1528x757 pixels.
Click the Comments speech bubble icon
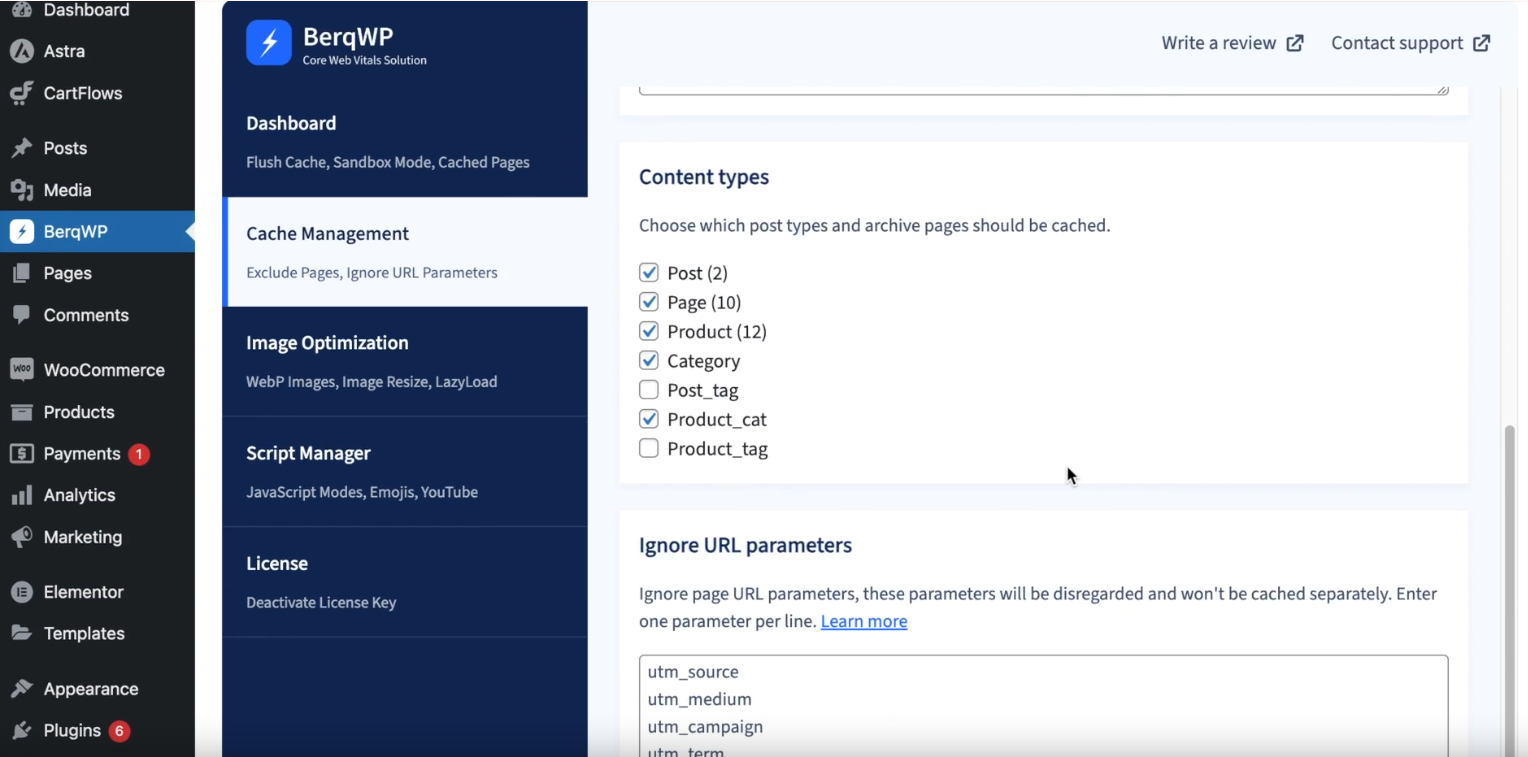click(x=21, y=315)
